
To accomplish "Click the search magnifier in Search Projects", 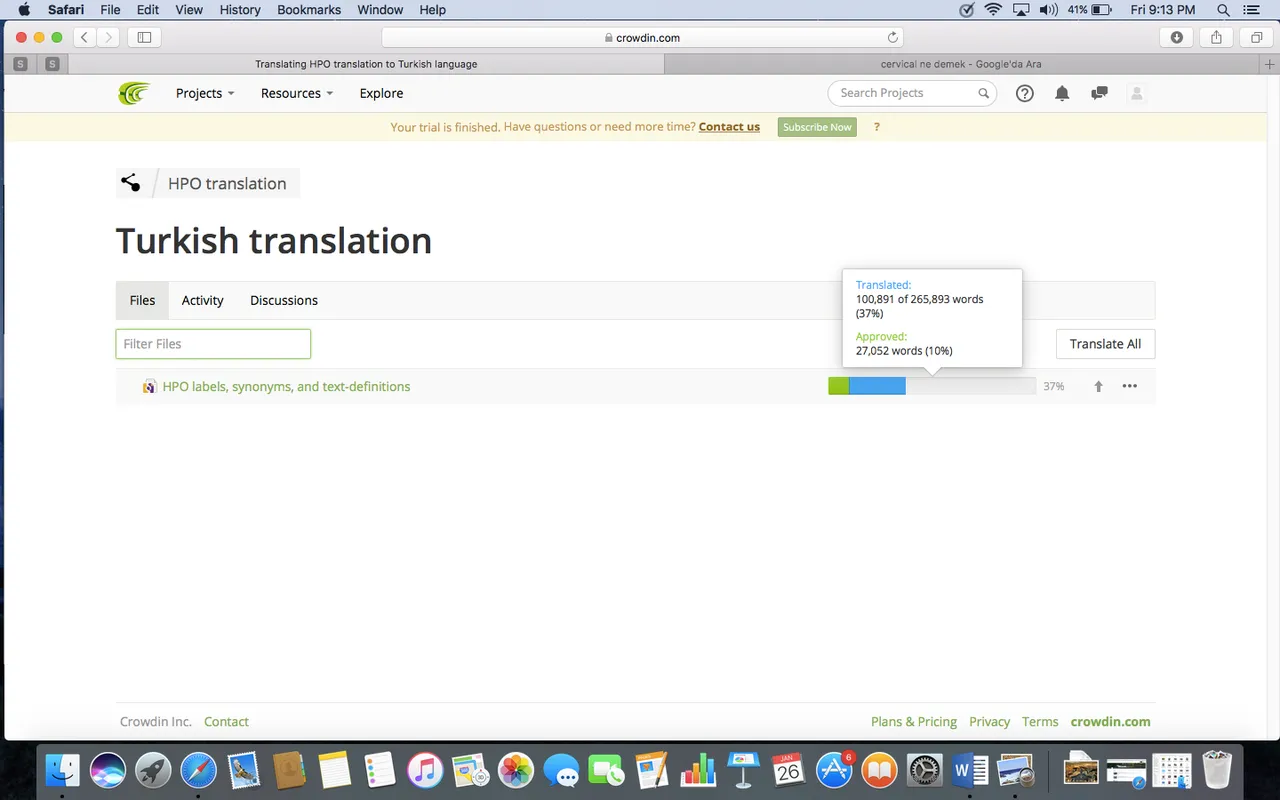I will pyautogui.click(x=984, y=93).
